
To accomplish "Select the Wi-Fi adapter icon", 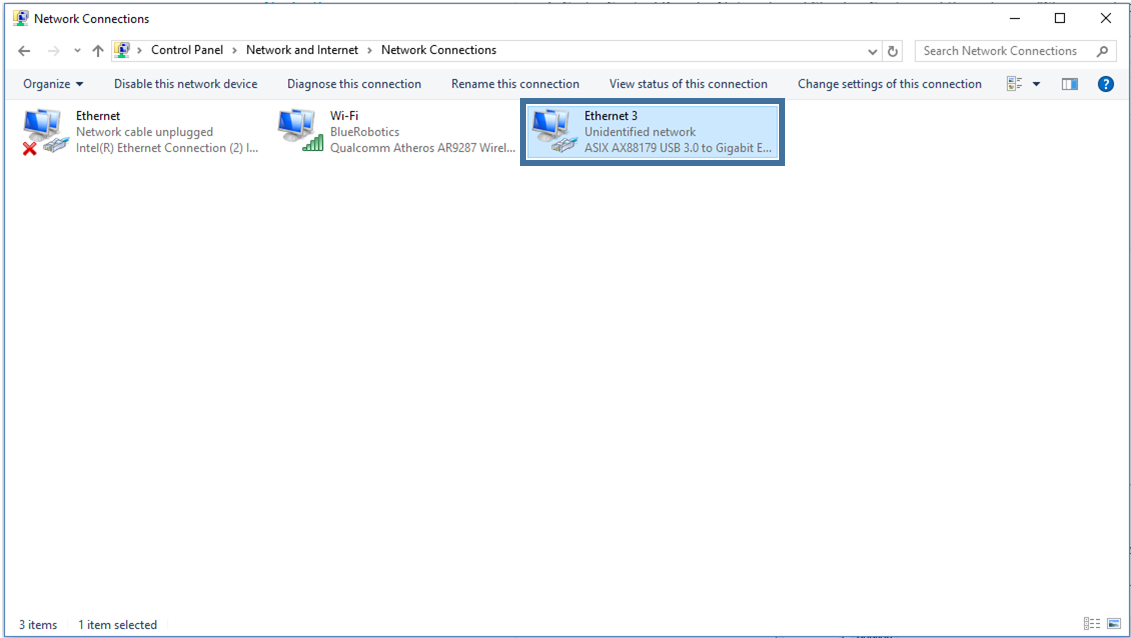I will 300,130.
